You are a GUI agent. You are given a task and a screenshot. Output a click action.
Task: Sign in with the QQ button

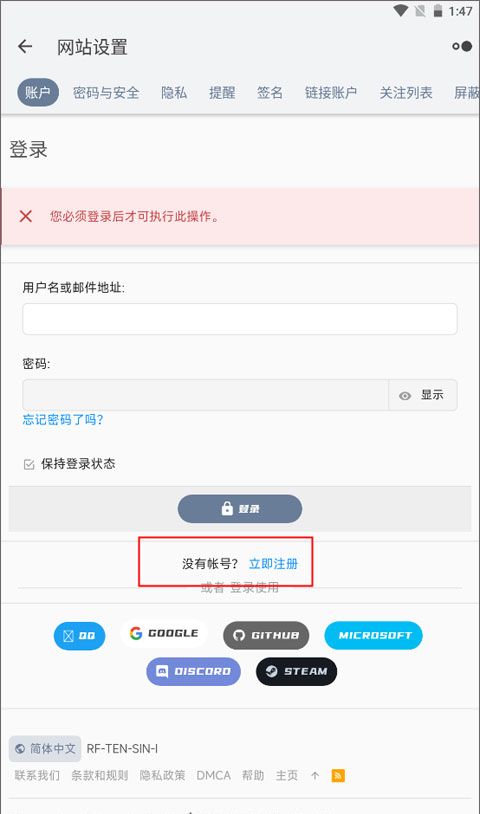79,636
